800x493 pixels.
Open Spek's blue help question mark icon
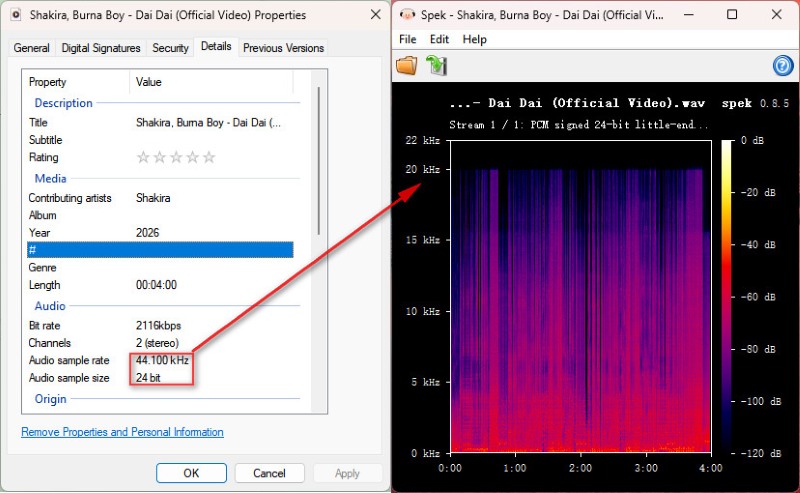tap(783, 66)
